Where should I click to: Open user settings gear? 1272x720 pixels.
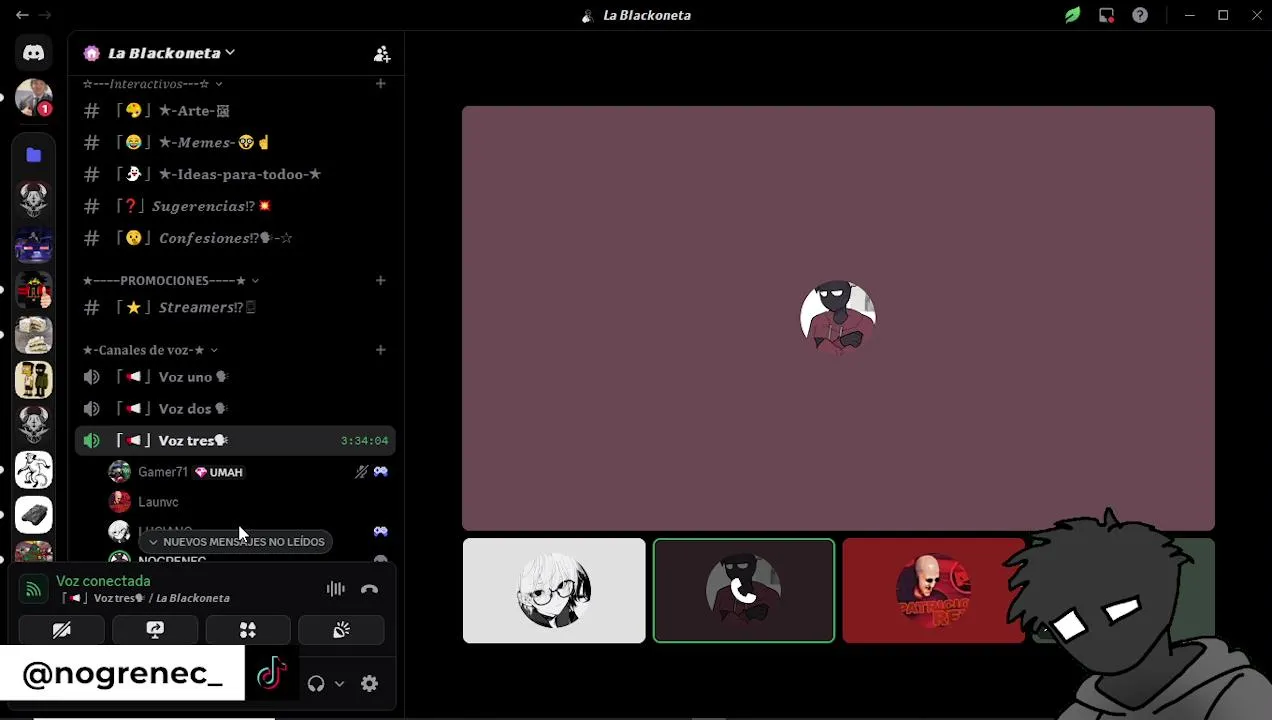pyautogui.click(x=370, y=684)
